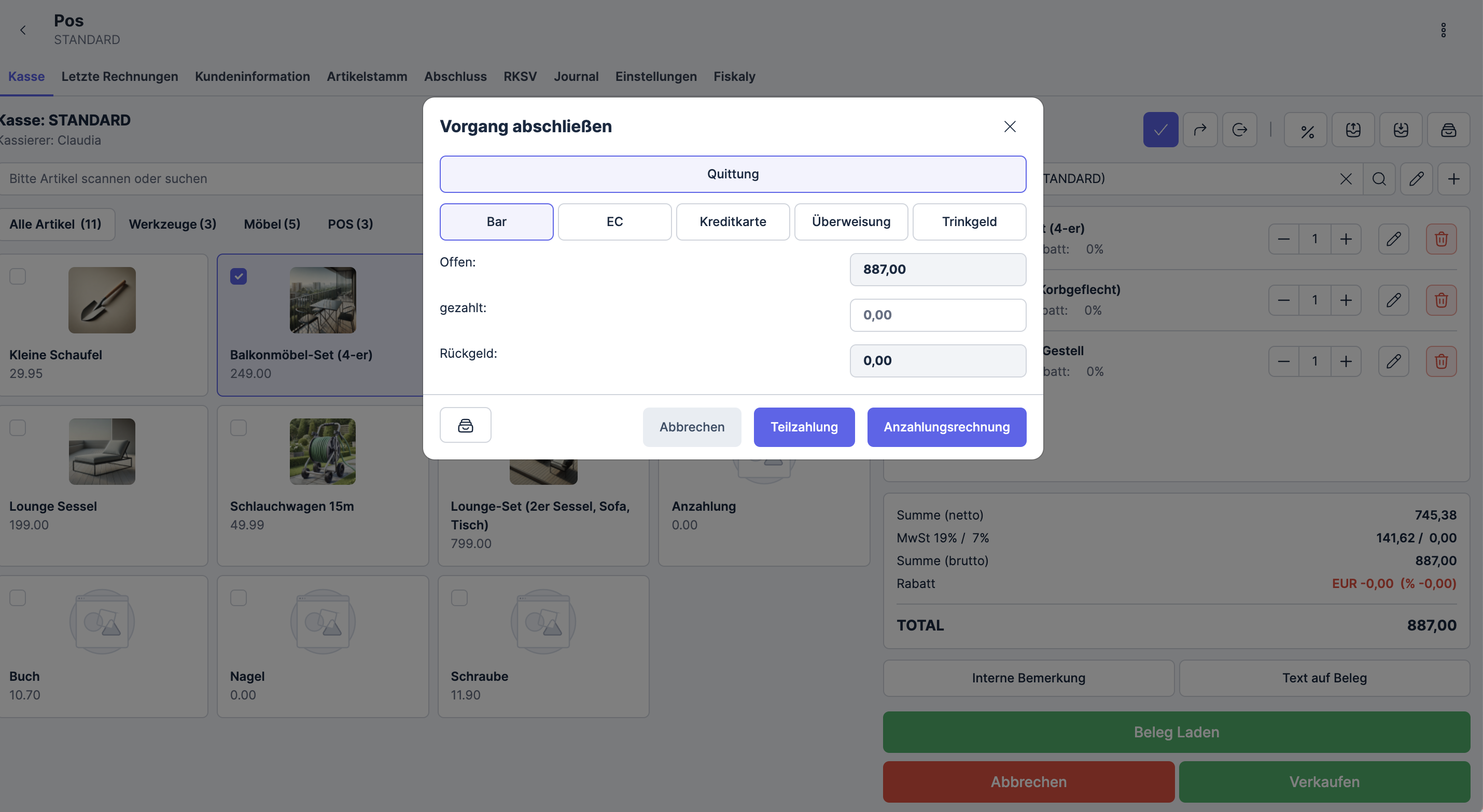Increase quantity of third cart item
This screenshot has width=1483, height=812.
[x=1346, y=361]
